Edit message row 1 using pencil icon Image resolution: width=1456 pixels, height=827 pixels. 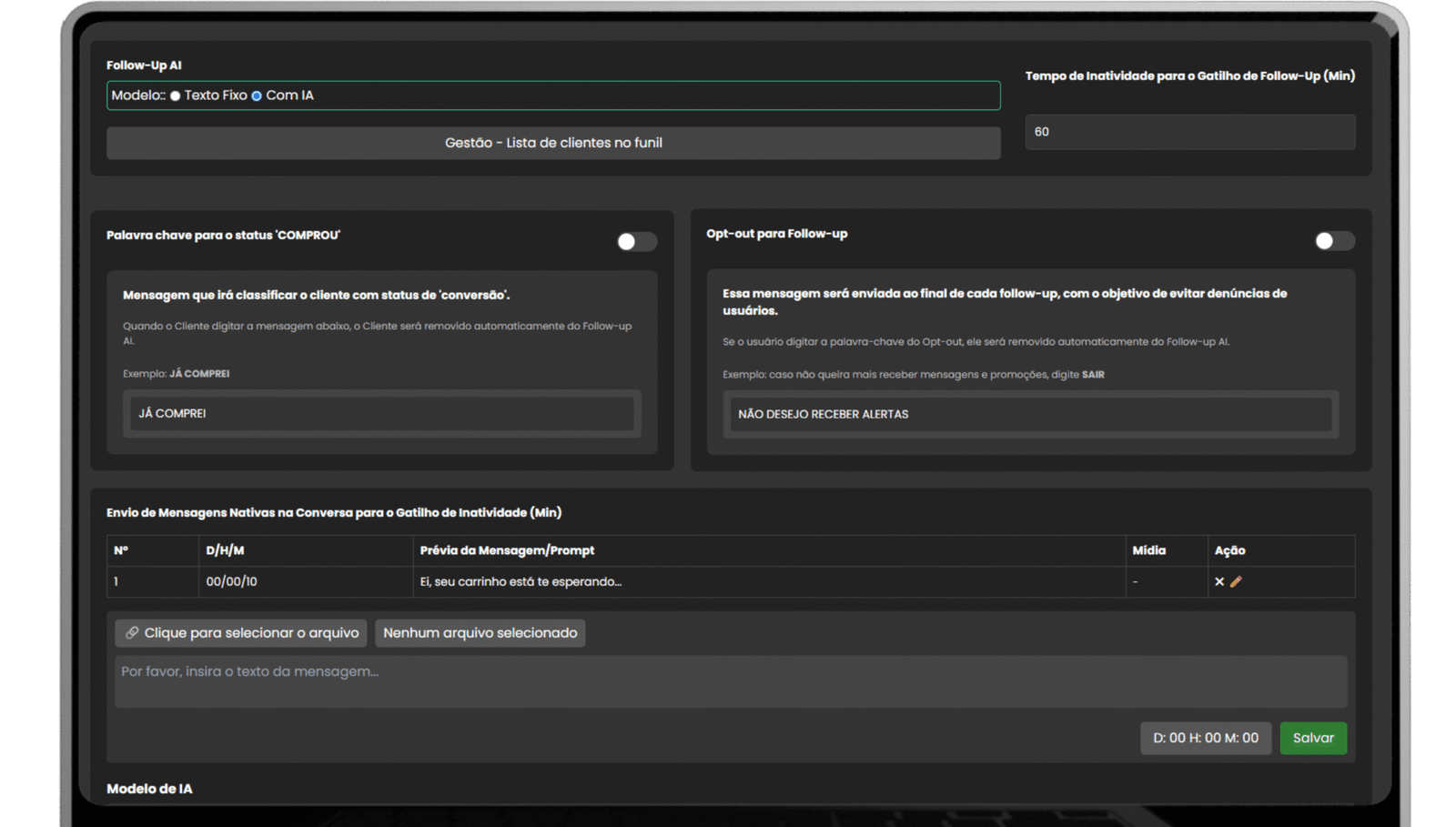point(1236,581)
